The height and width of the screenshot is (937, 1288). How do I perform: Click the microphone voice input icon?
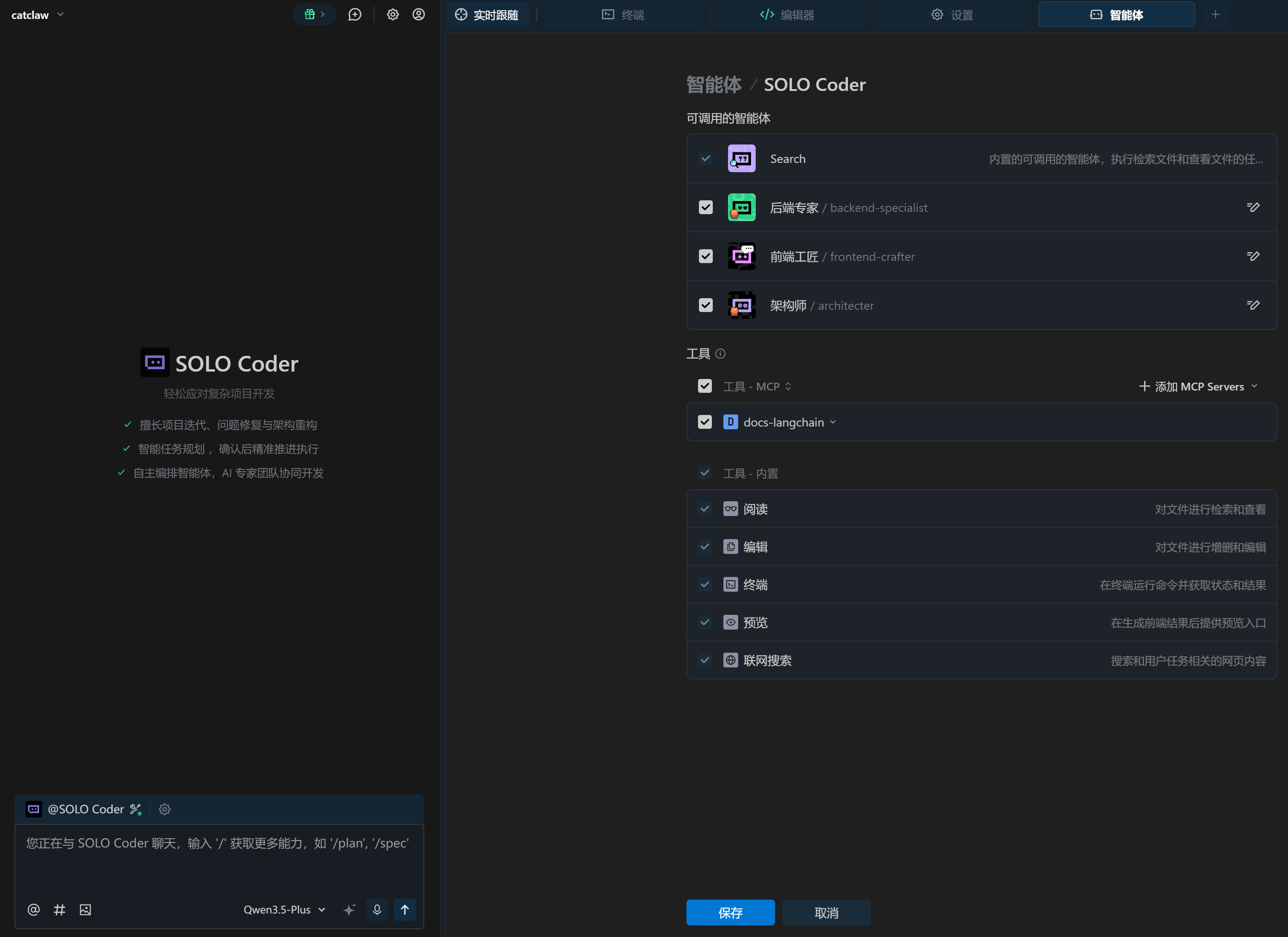pyautogui.click(x=377, y=910)
